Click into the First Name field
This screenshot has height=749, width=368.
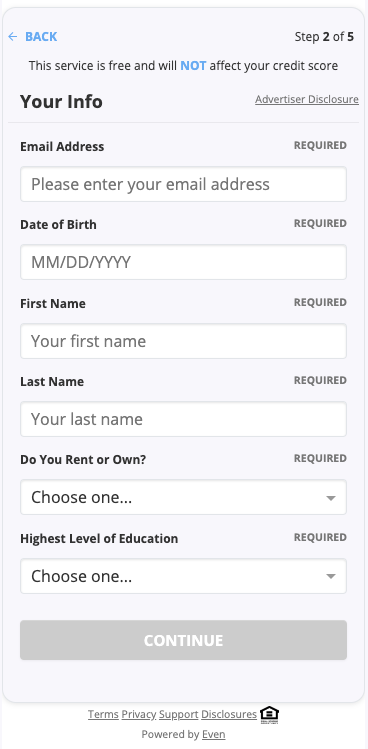pyautogui.click(x=184, y=341)
